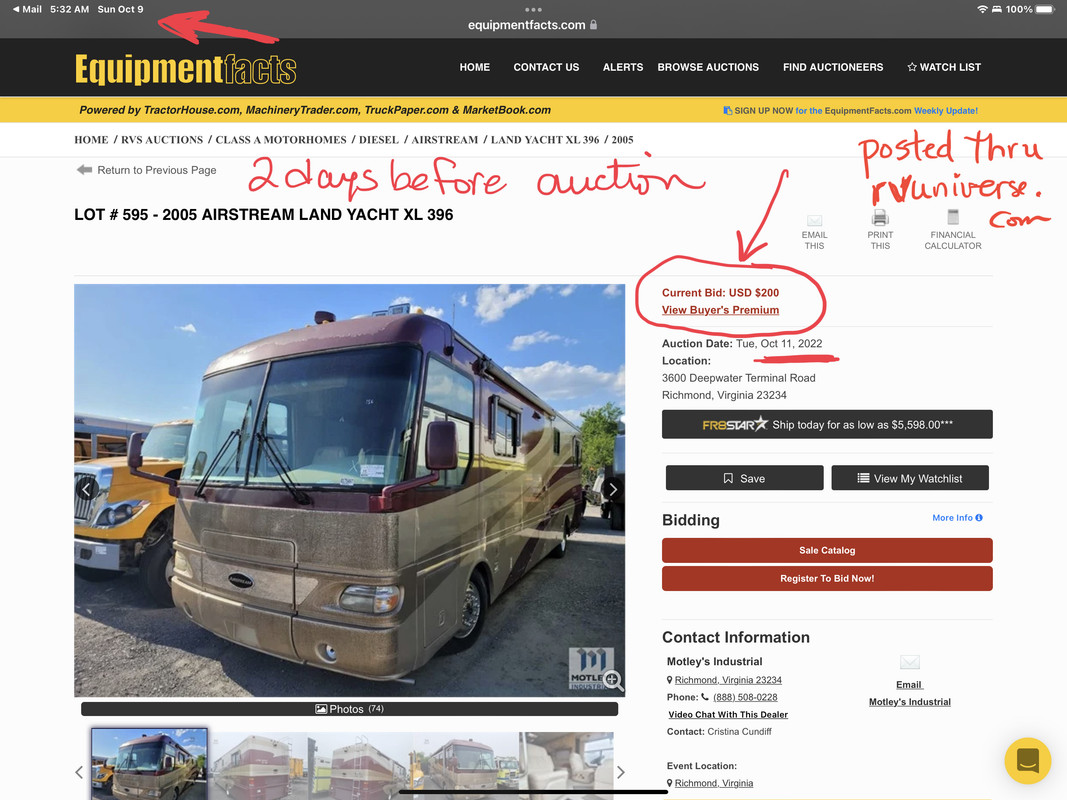The width and height of the screenshot is (1067, 800).
Task: Open the Financial Calculator icon
Action: pos(953,217)
